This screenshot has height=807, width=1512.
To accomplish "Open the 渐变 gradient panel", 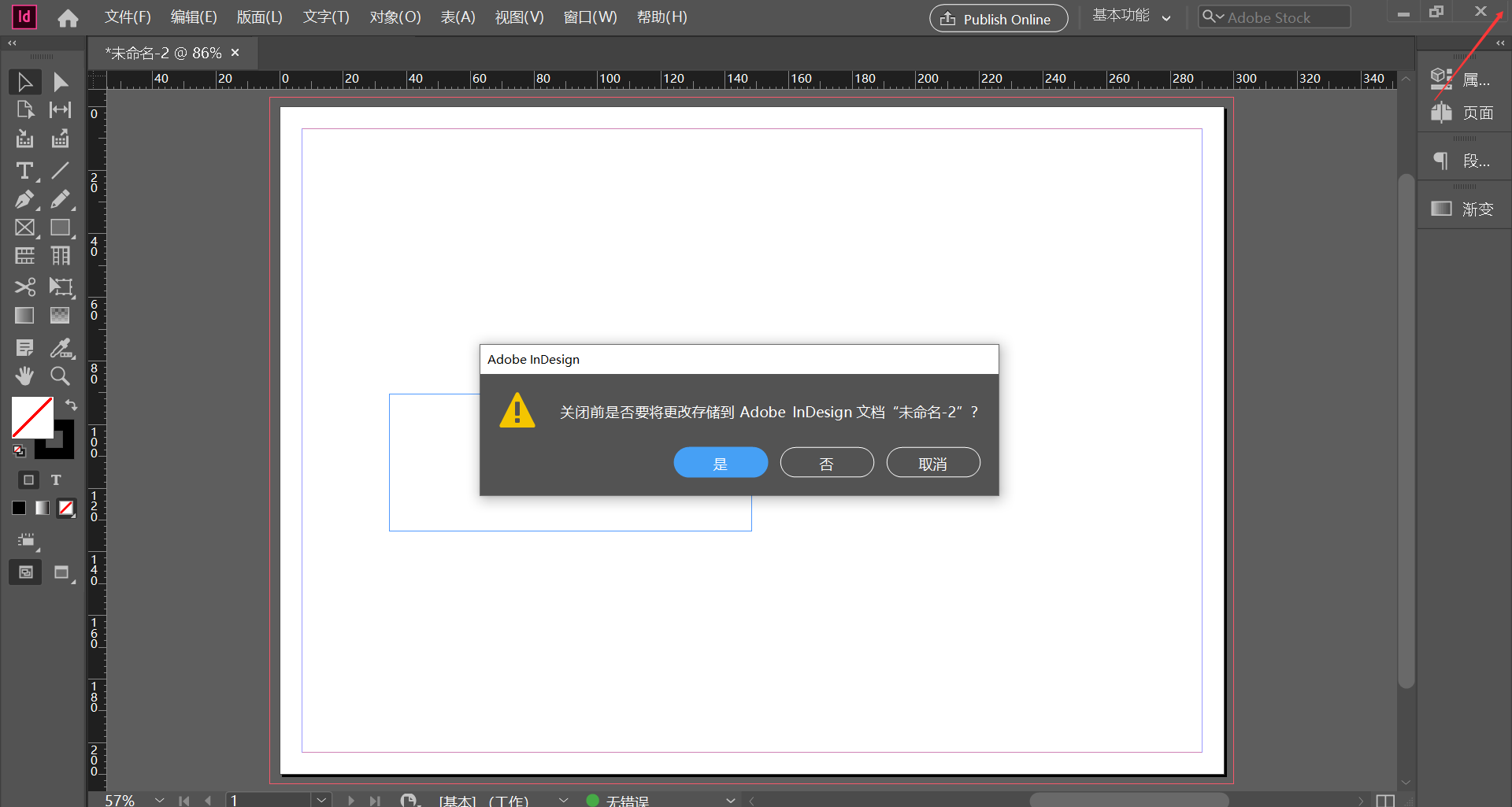I will [x=1463, y=209].
